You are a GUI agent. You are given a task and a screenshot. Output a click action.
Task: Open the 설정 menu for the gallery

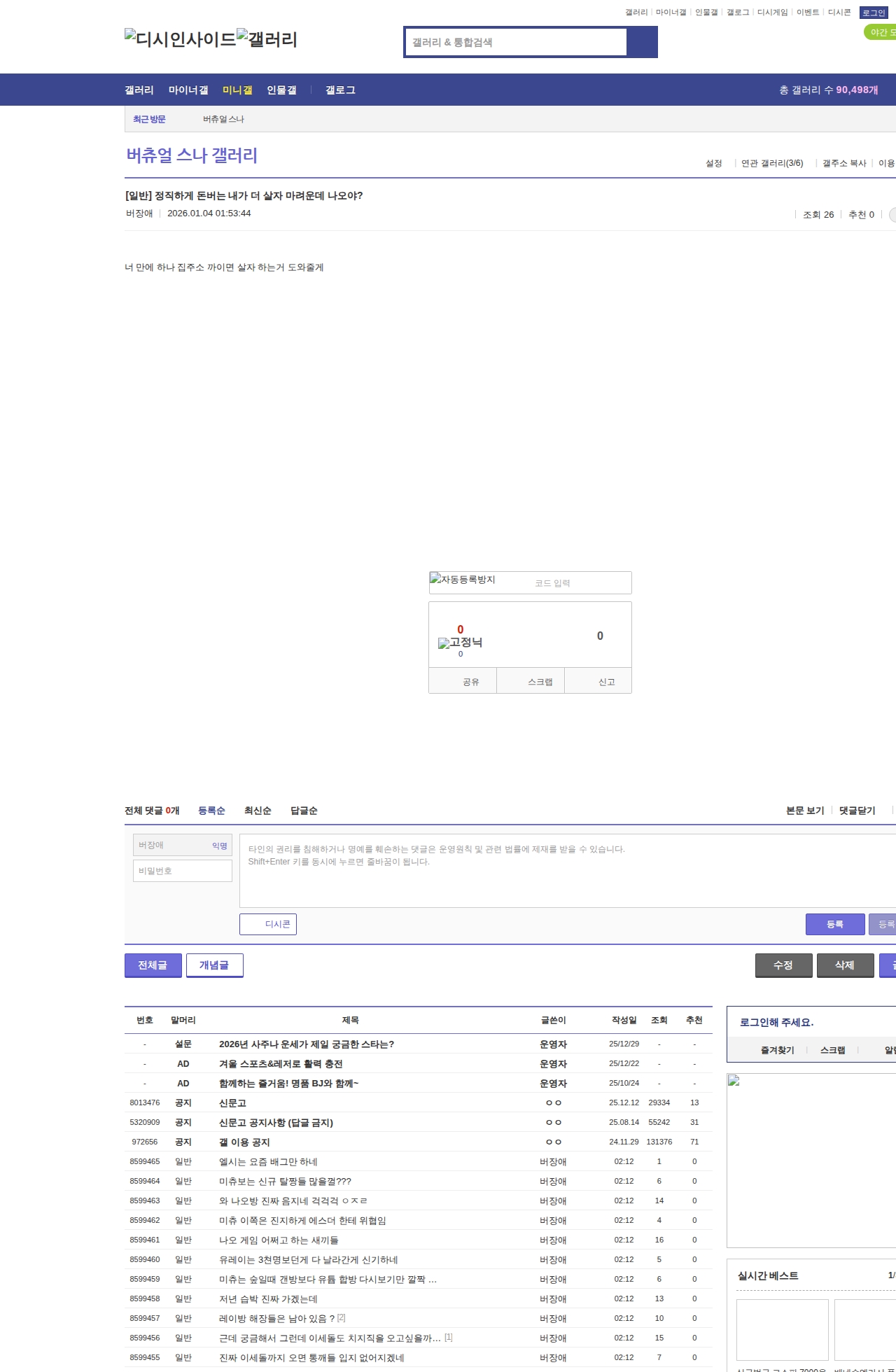click(x=713, y=163)
